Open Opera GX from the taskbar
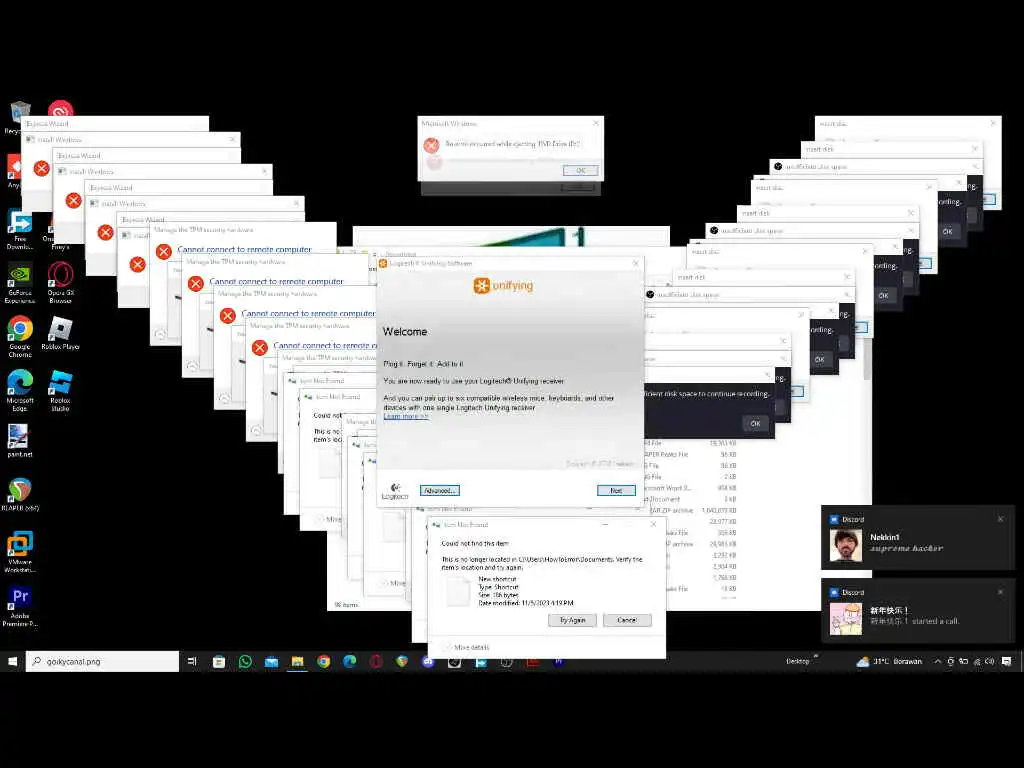The image size is (1024, 768). (x=376, y=662)
